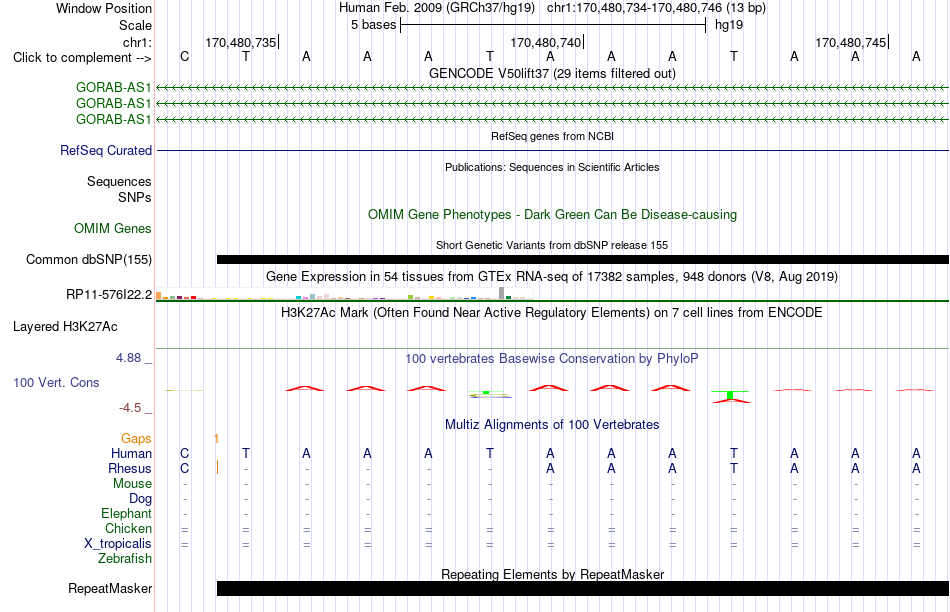Click the Chicken species label
This screenshot has height=612, width=950.
(128, 528)
